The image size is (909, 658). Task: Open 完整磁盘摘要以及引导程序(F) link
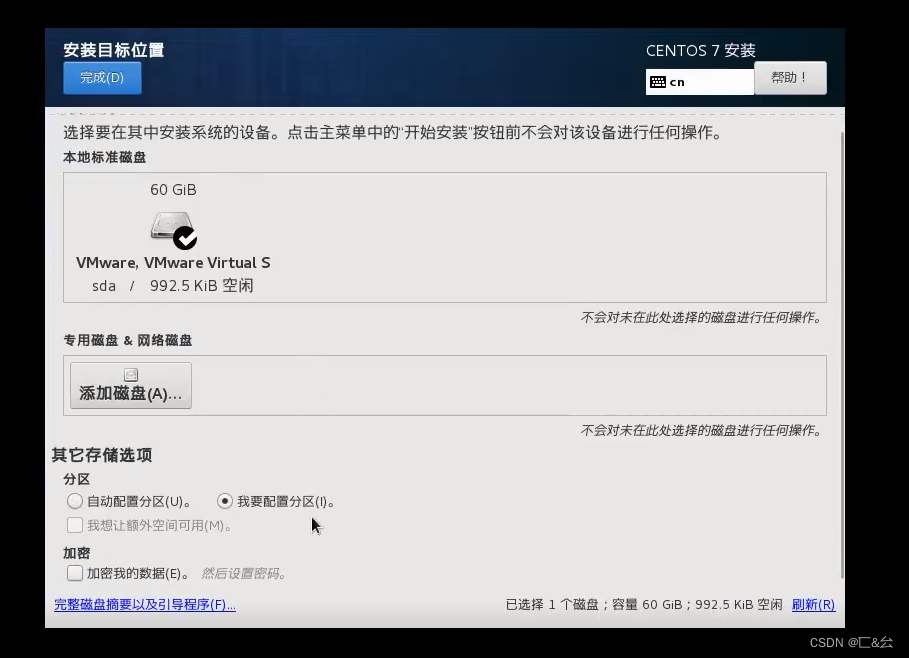pos(144,605)
